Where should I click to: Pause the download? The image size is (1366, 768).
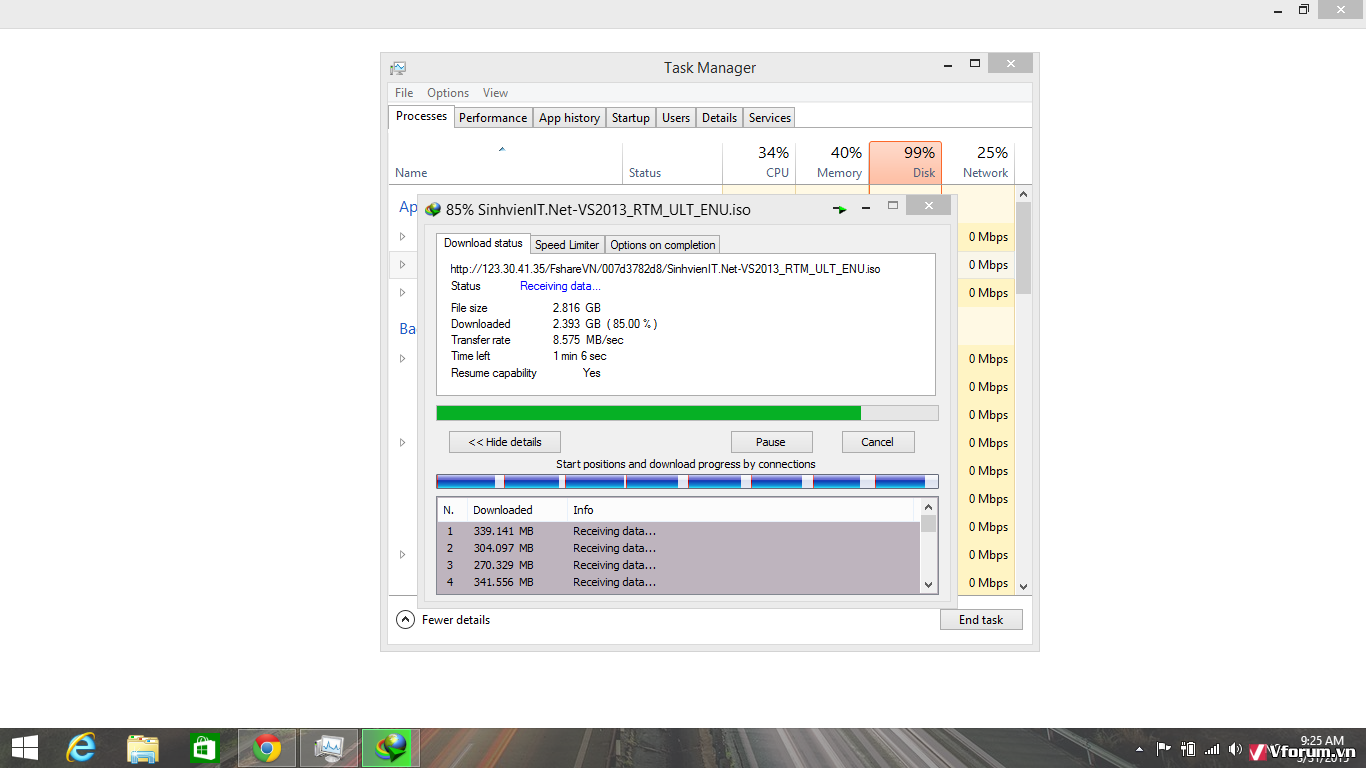(771, 442)
